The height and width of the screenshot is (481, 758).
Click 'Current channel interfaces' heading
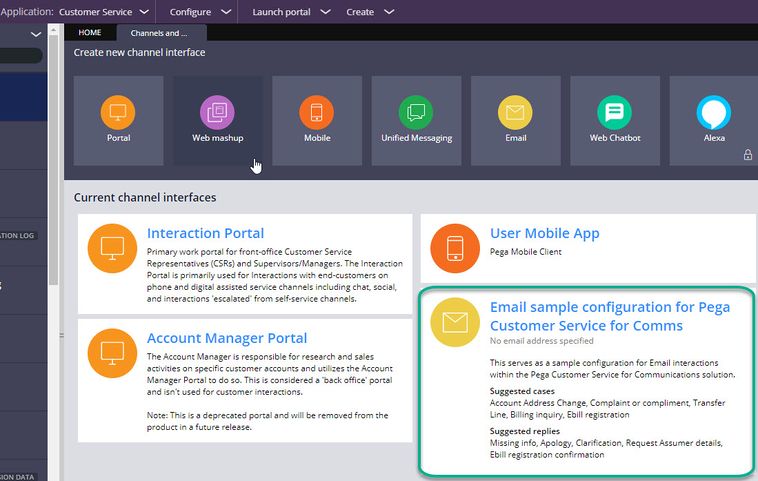coord(145,197)
